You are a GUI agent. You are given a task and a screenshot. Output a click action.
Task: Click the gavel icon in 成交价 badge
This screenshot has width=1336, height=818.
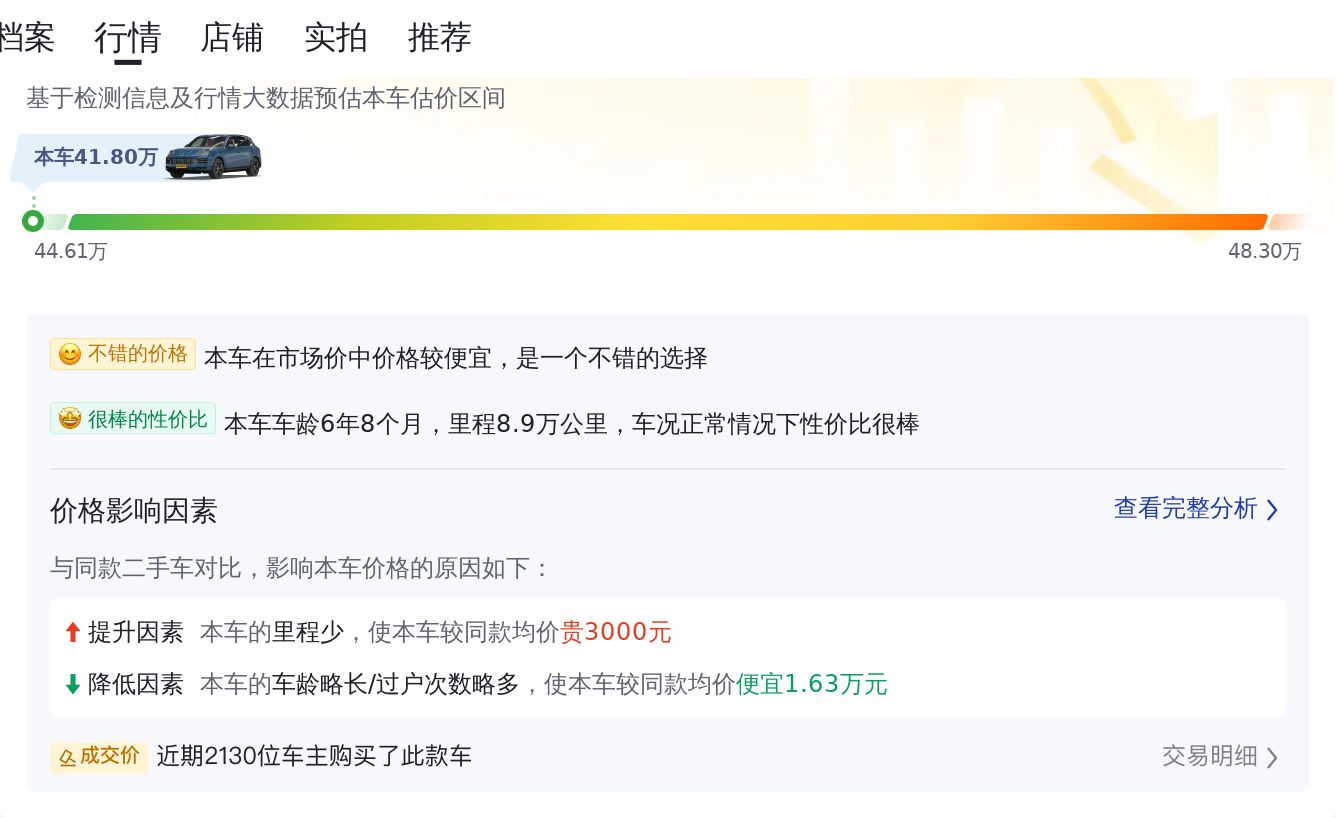[67, 757]
